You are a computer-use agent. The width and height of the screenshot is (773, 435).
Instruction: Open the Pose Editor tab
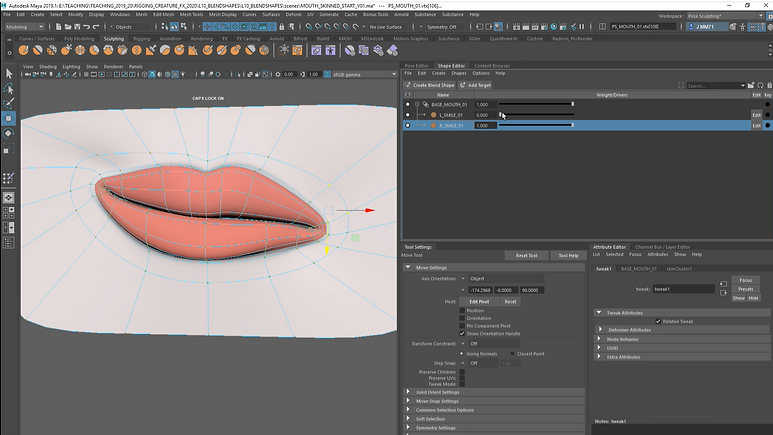[x=417, y=66]
